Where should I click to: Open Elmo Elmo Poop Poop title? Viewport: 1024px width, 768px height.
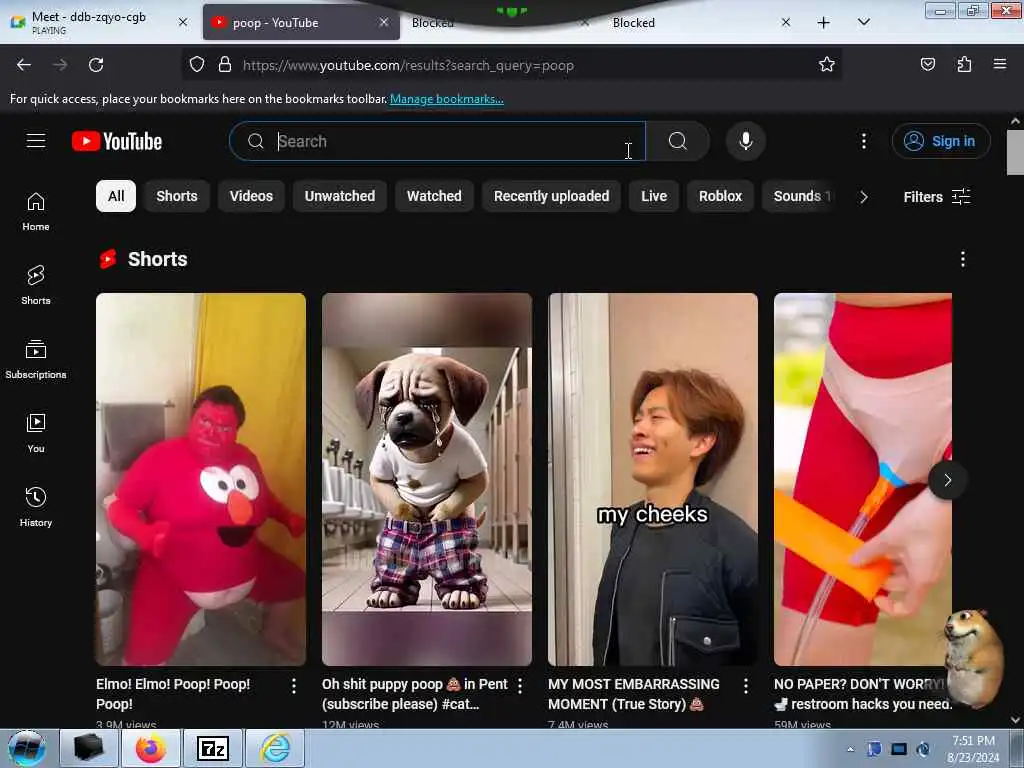[x=173, y=694]
